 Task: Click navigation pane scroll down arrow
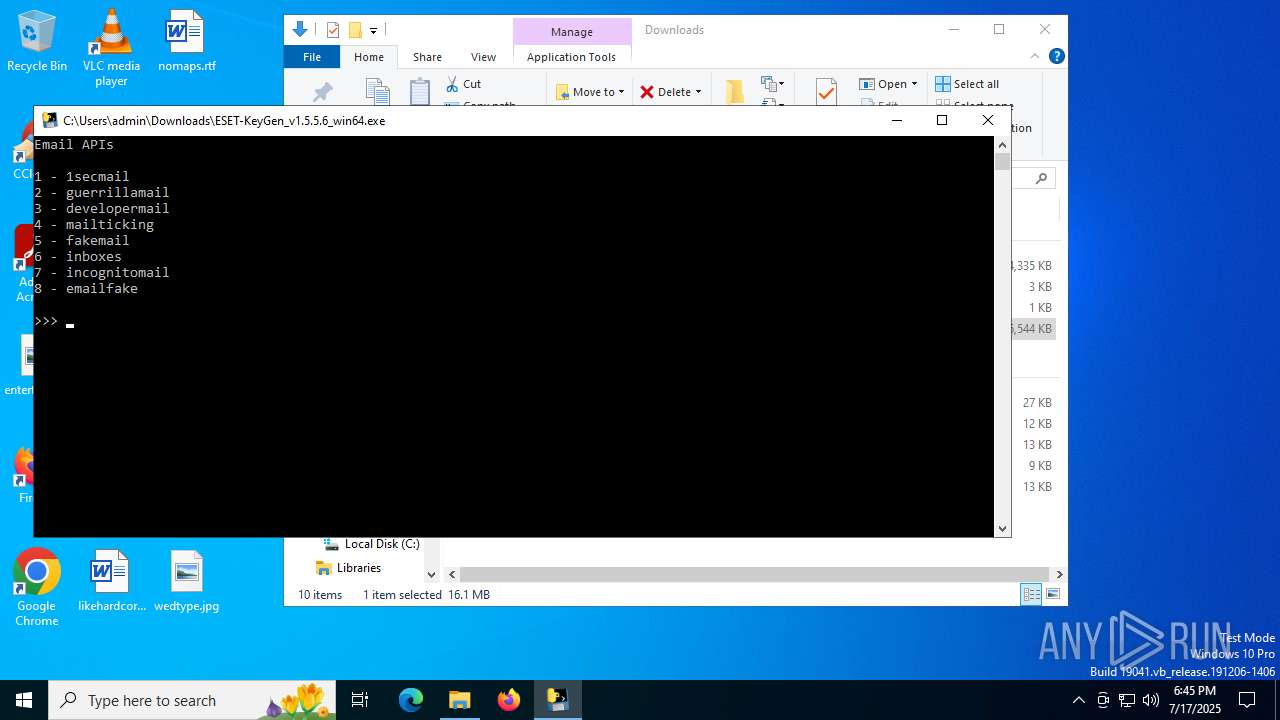[x=432, y=574]
